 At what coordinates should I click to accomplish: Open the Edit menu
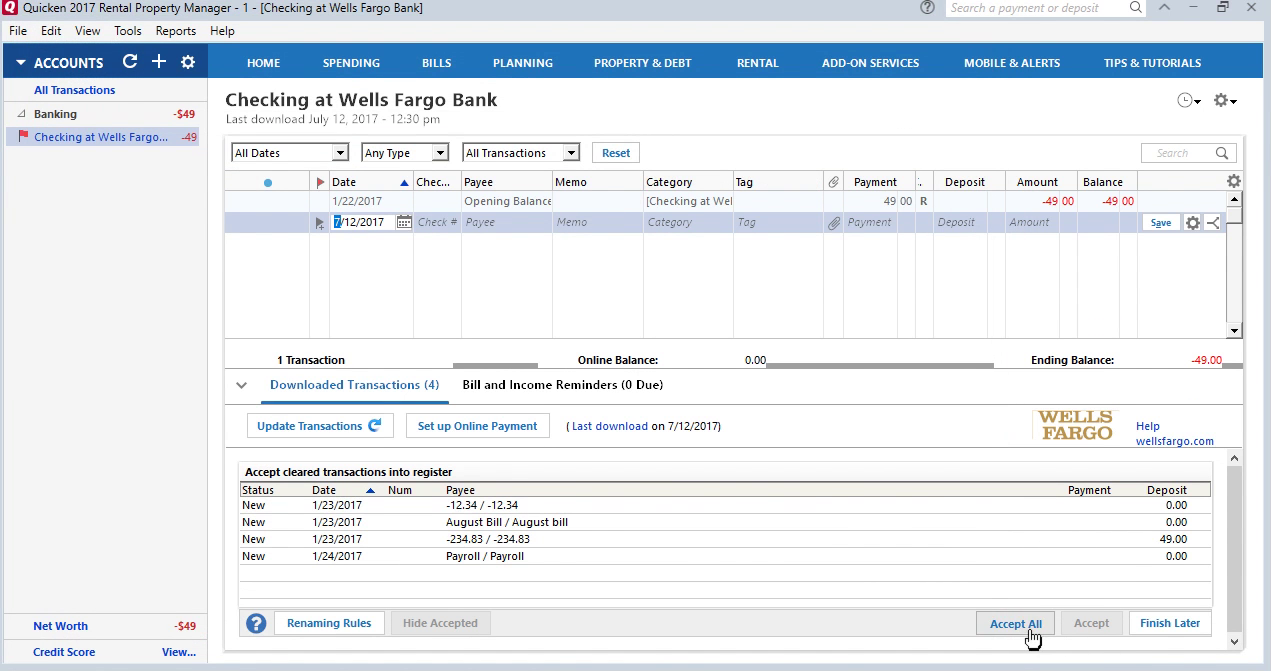51,31
